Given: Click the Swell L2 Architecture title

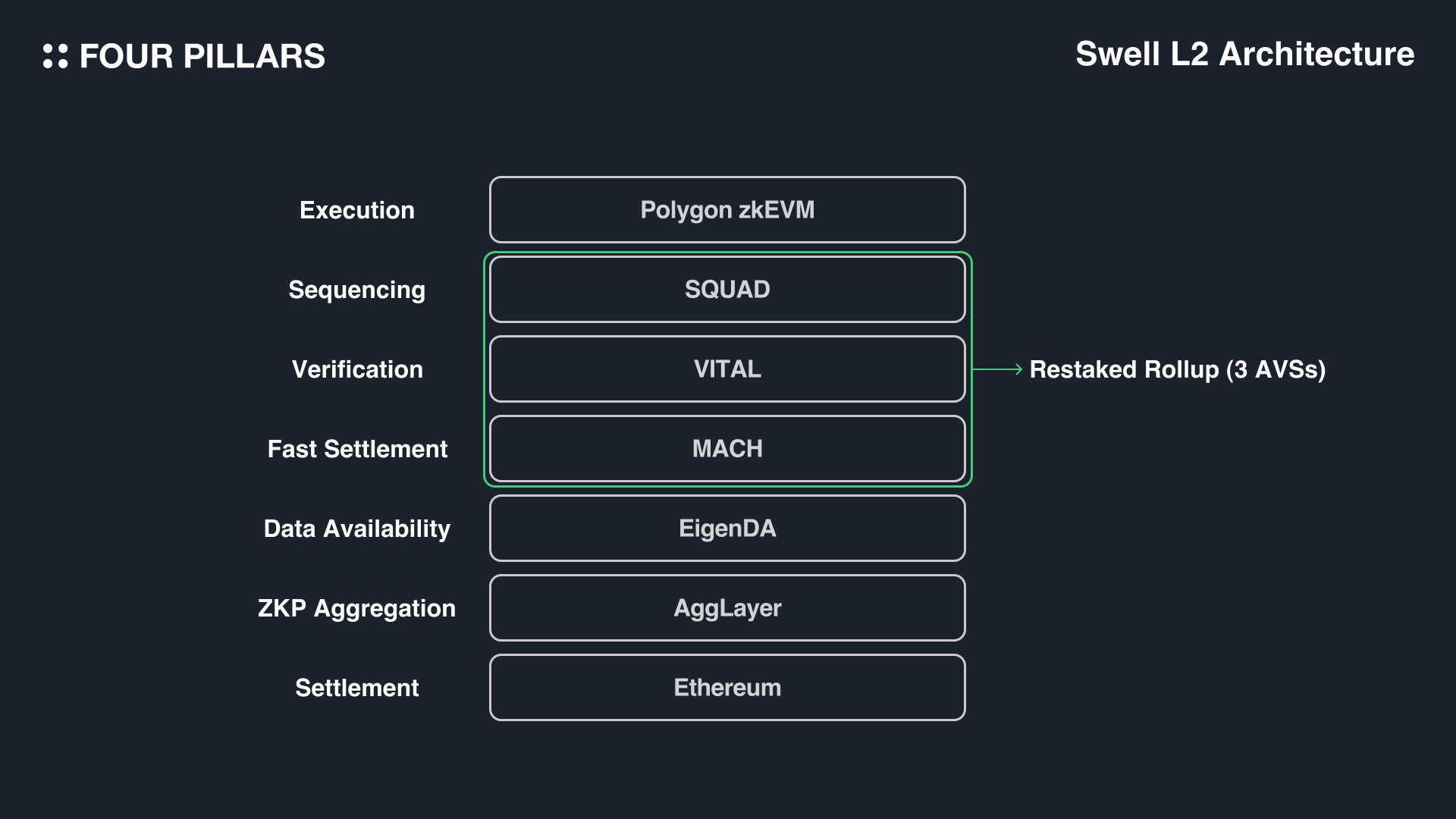Looking at the screenshot, I should [1244, 54].
